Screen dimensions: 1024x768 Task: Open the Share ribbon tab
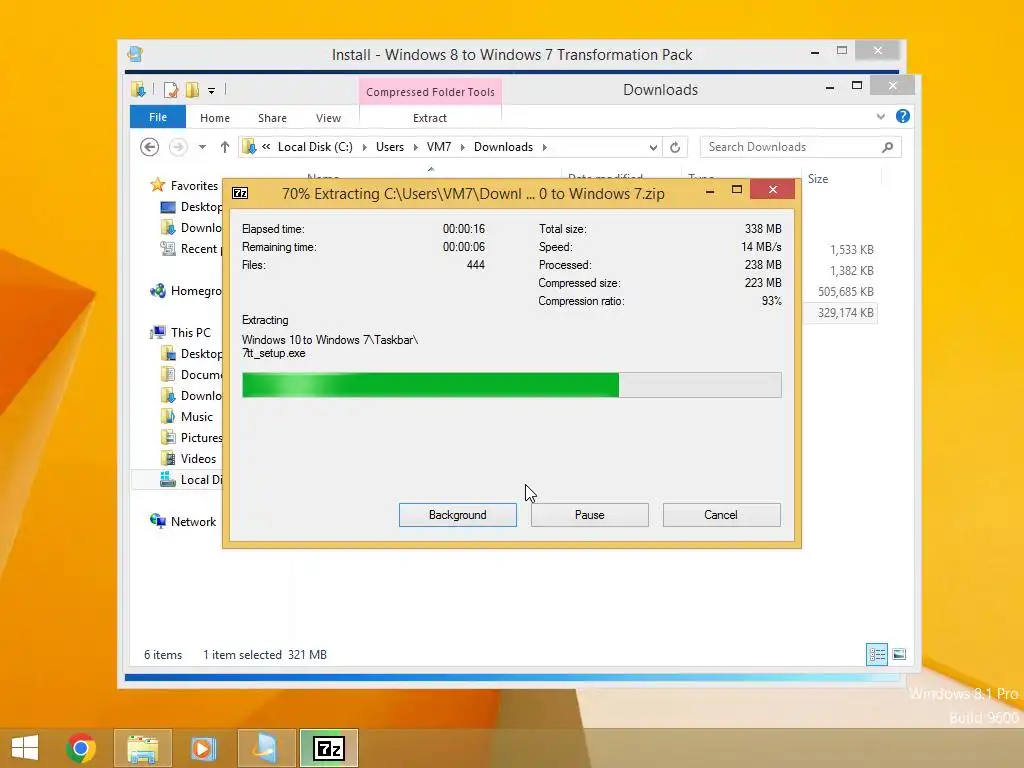click(272, 118)
